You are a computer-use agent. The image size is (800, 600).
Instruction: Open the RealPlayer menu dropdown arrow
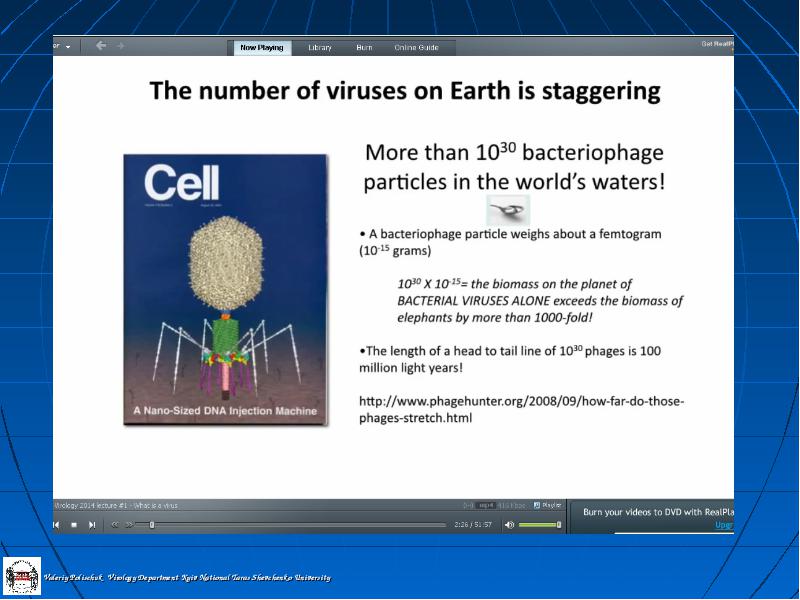click(x=68, y=47)
